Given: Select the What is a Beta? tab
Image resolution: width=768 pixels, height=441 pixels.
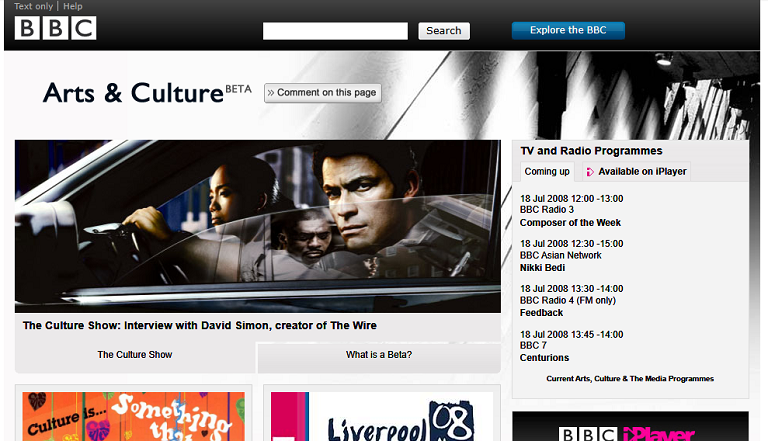Looking at the screenshot, I should pos(379,355).
